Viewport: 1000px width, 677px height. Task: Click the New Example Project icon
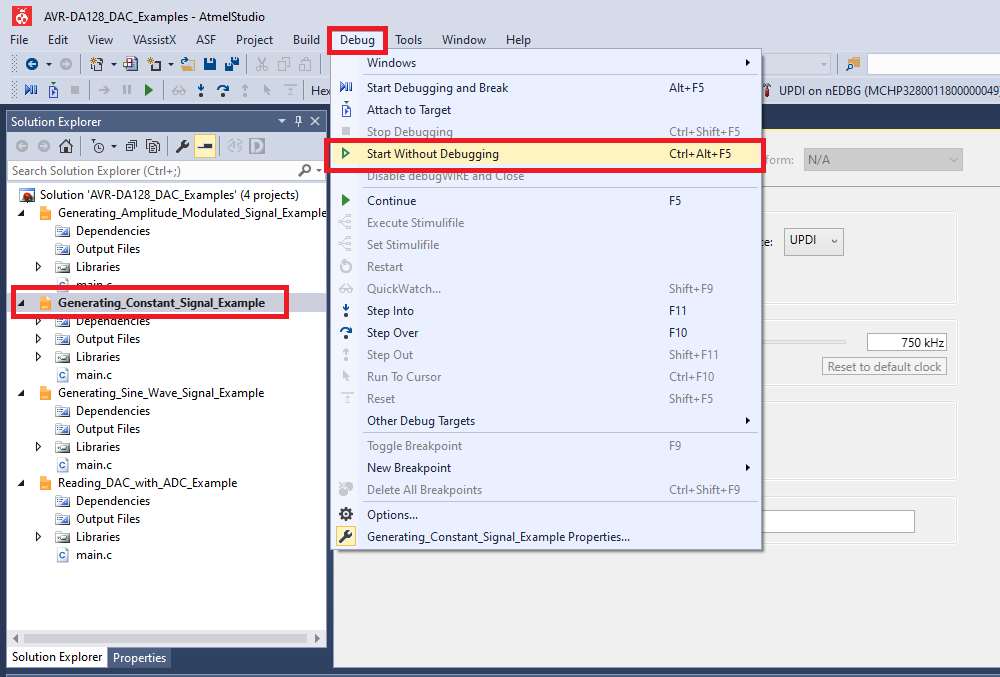coord(131,64)
